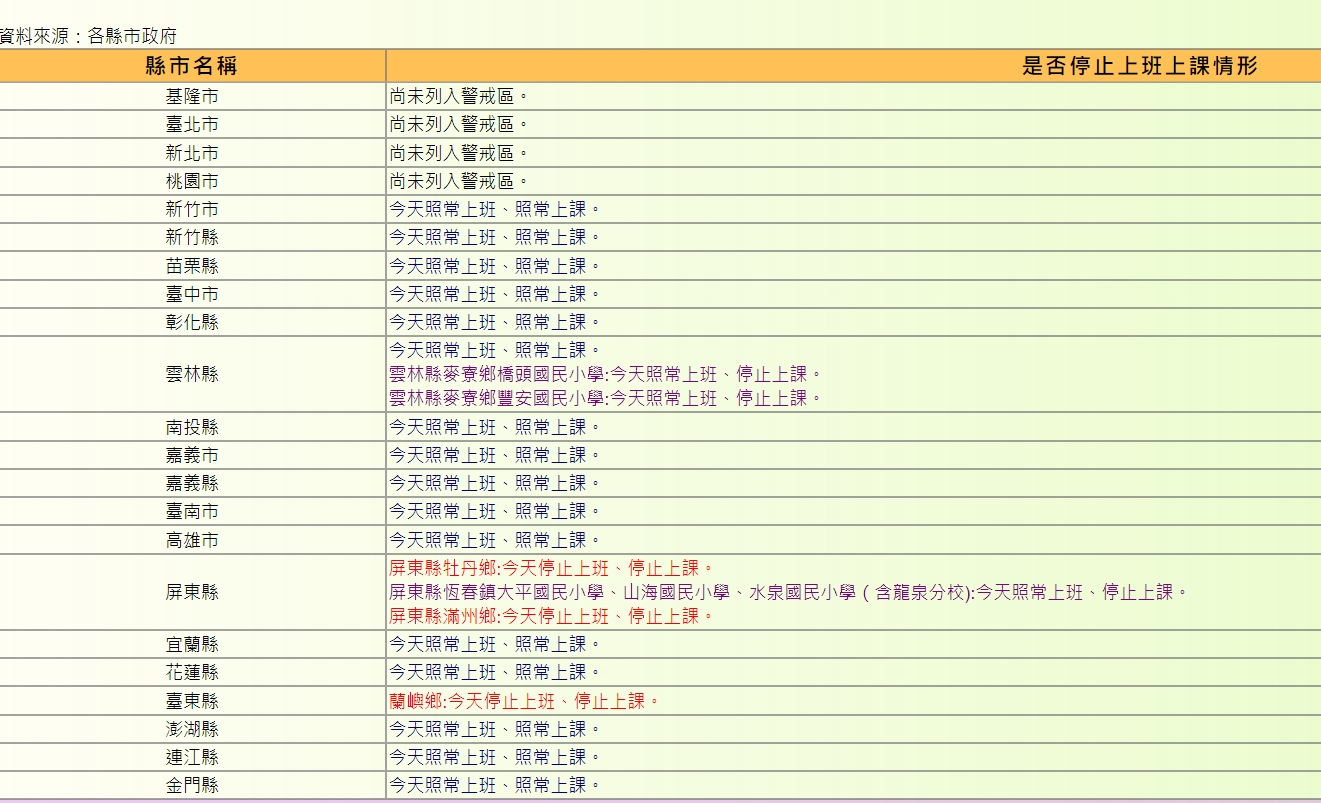Click 今天照常上班、照常上課 status in 臺中市 row

pos(495,294)
